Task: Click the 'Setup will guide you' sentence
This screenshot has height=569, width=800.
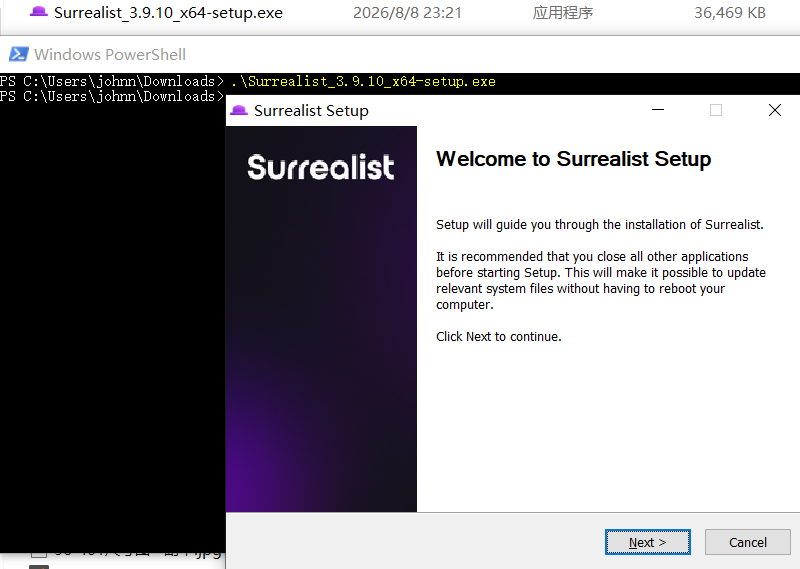Action: point(599,225)
